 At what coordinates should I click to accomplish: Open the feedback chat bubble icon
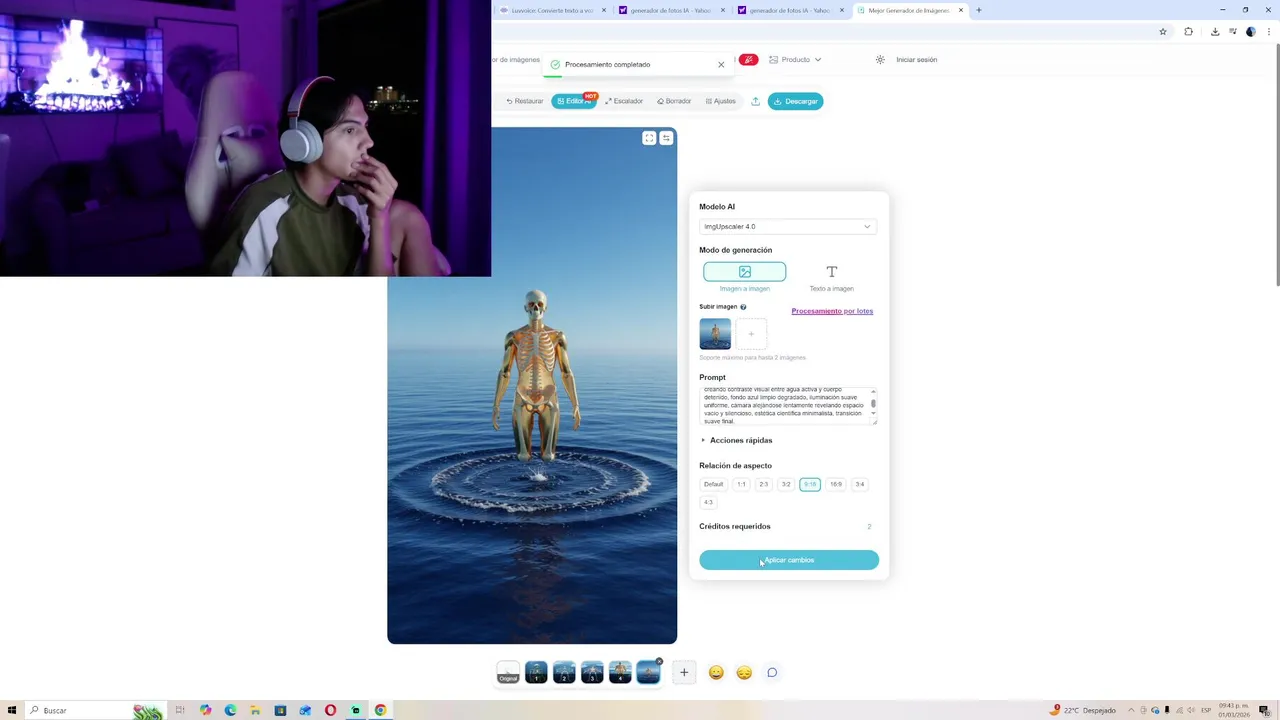[x=772, y=673]
